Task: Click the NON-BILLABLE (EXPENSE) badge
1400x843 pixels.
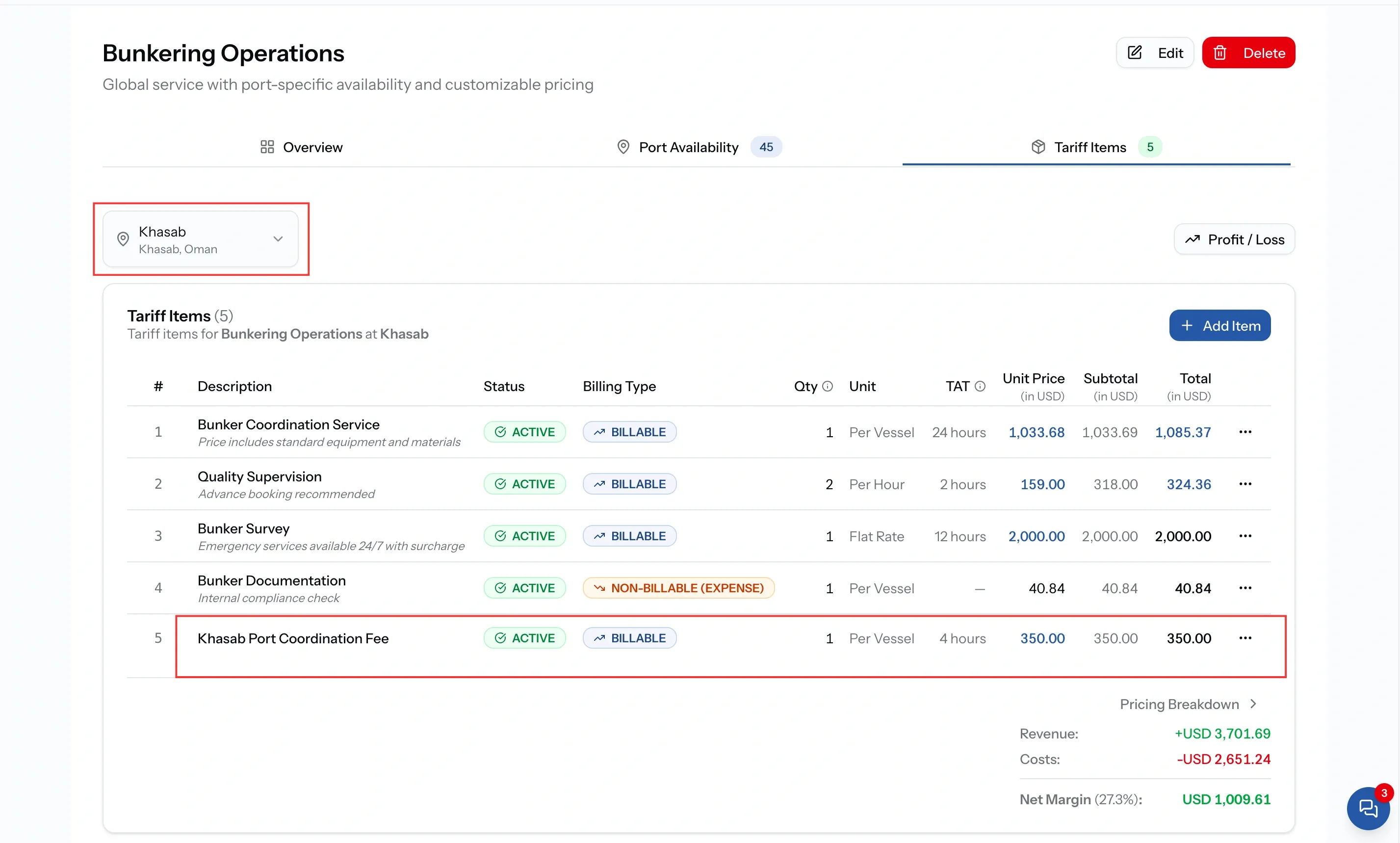Action: [678, 588]
